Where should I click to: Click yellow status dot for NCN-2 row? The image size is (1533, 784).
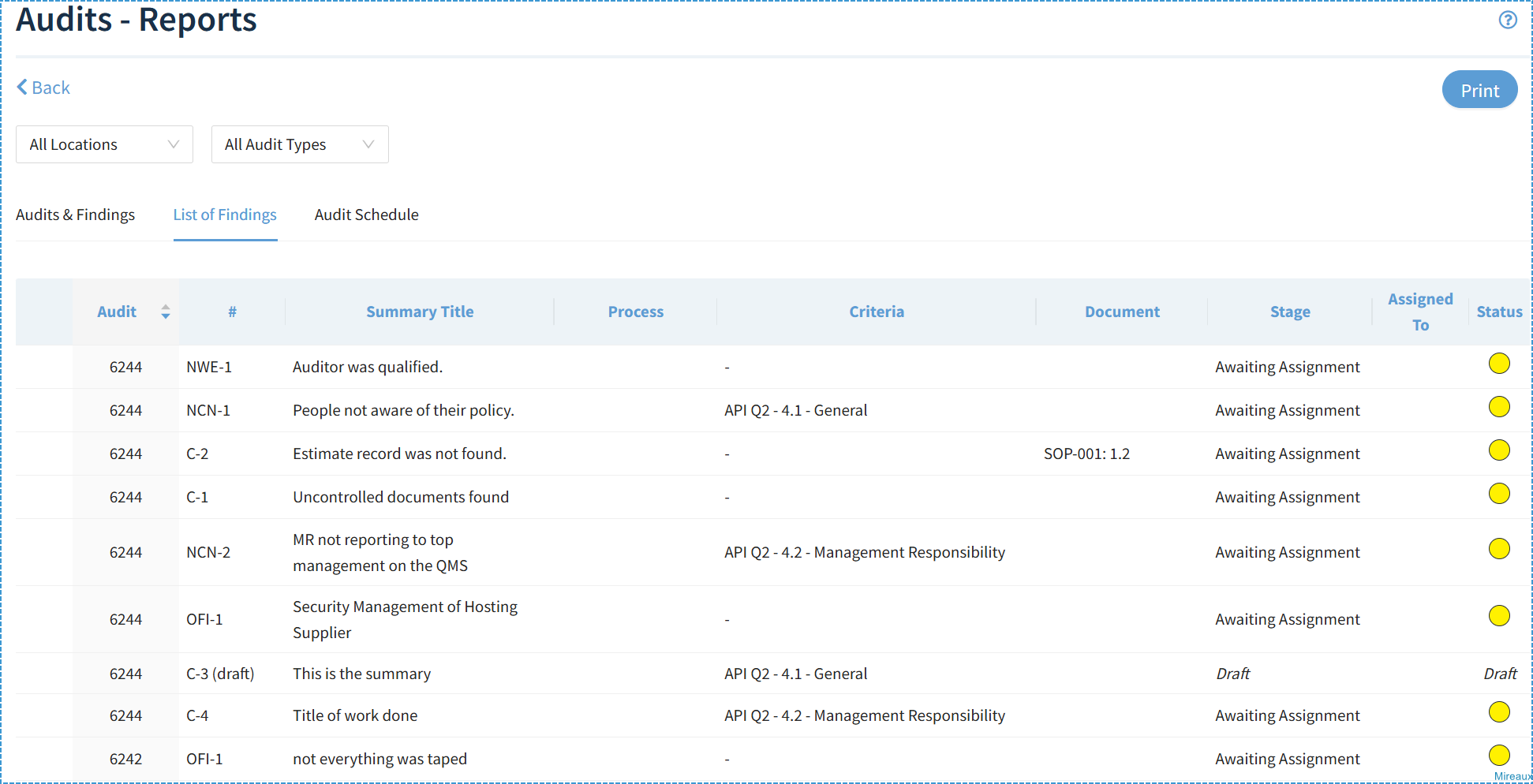[x=1499, y=549]
